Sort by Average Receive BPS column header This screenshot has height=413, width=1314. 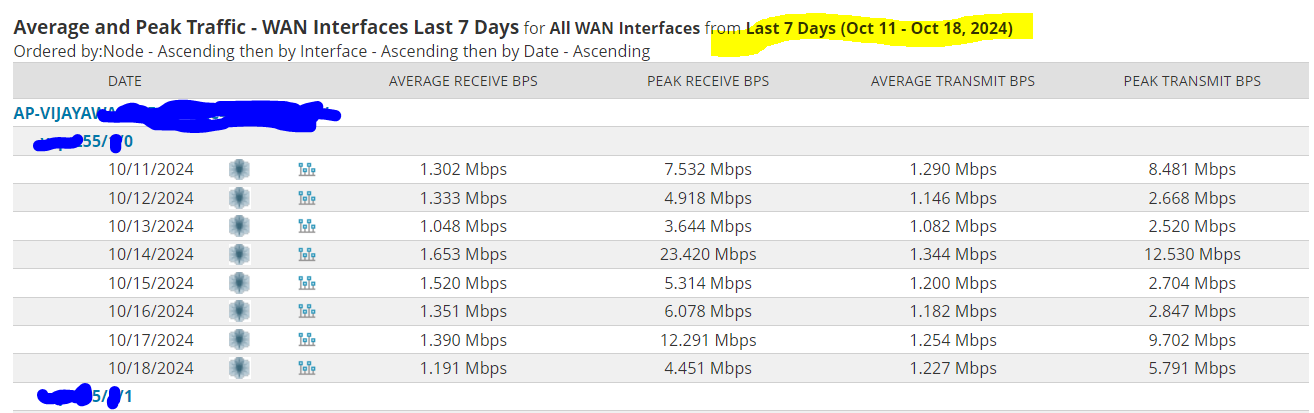[463, 81]
